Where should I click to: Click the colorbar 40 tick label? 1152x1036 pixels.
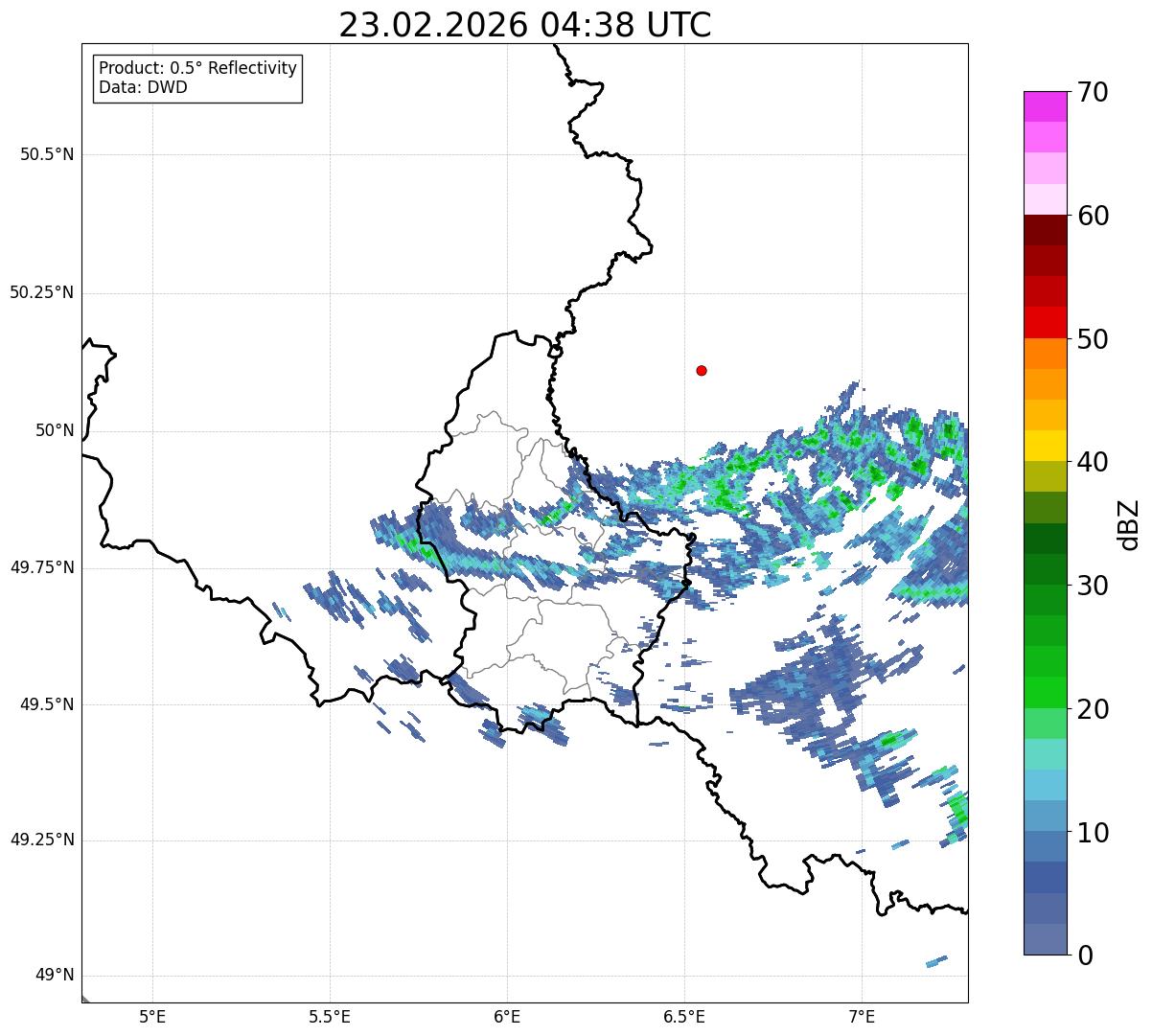click(1093, 462)
